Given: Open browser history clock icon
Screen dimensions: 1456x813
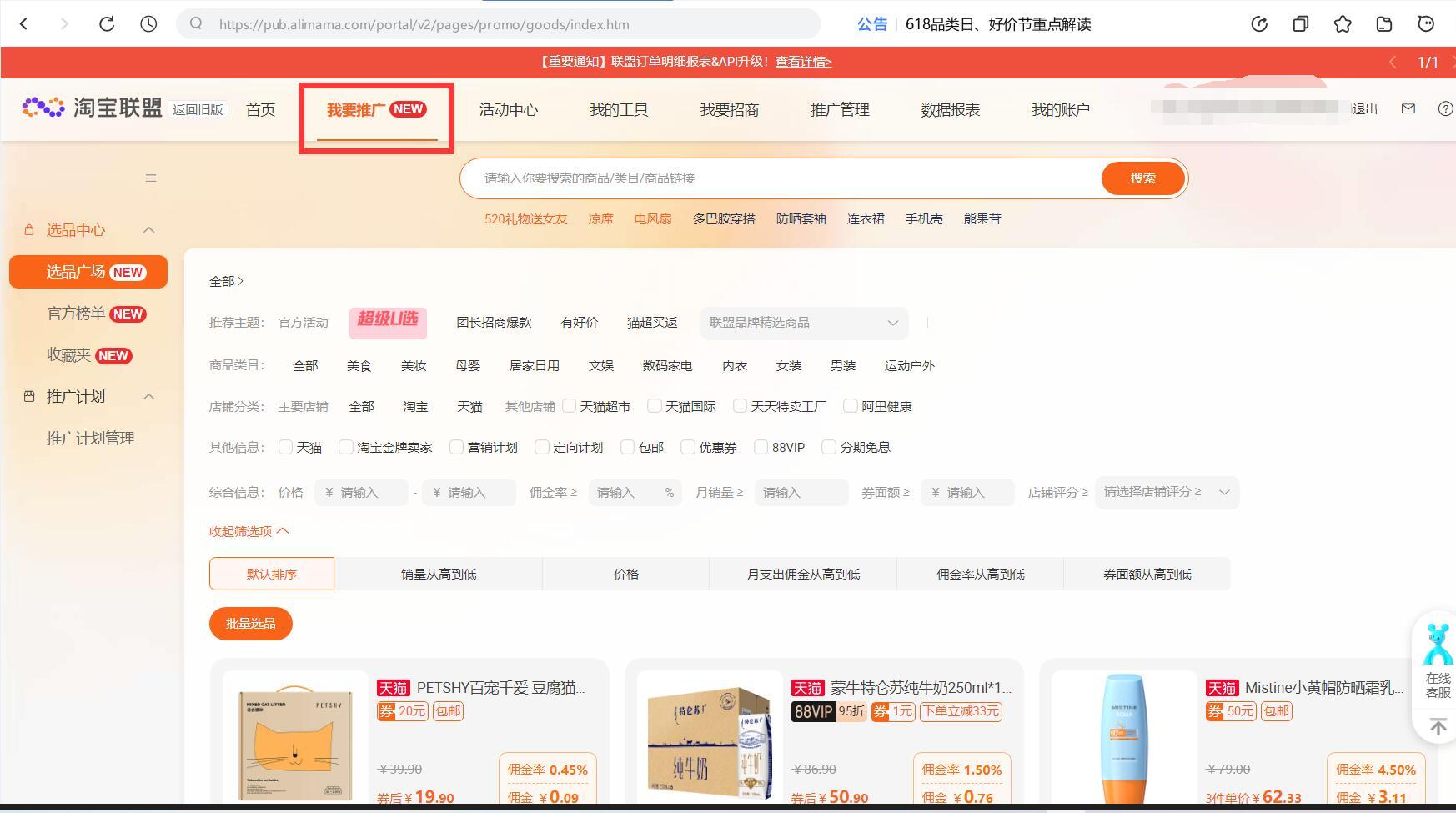Looking at the screenshot, I should pos(148,24).
